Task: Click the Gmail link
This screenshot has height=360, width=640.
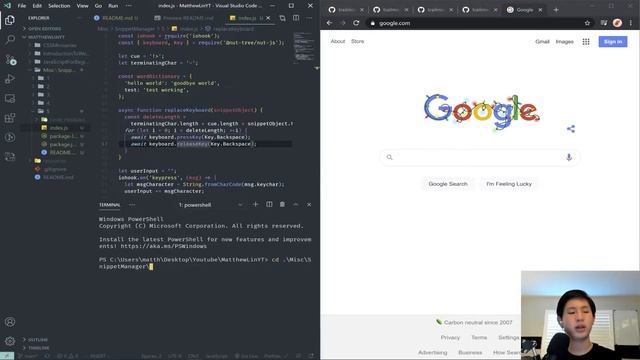Action: pyautogui.click(x=542, y=42)
